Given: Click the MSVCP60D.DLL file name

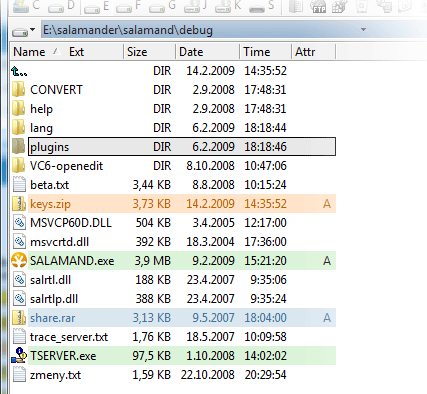Looking at the screenshot, I should (x=71, y=223).
